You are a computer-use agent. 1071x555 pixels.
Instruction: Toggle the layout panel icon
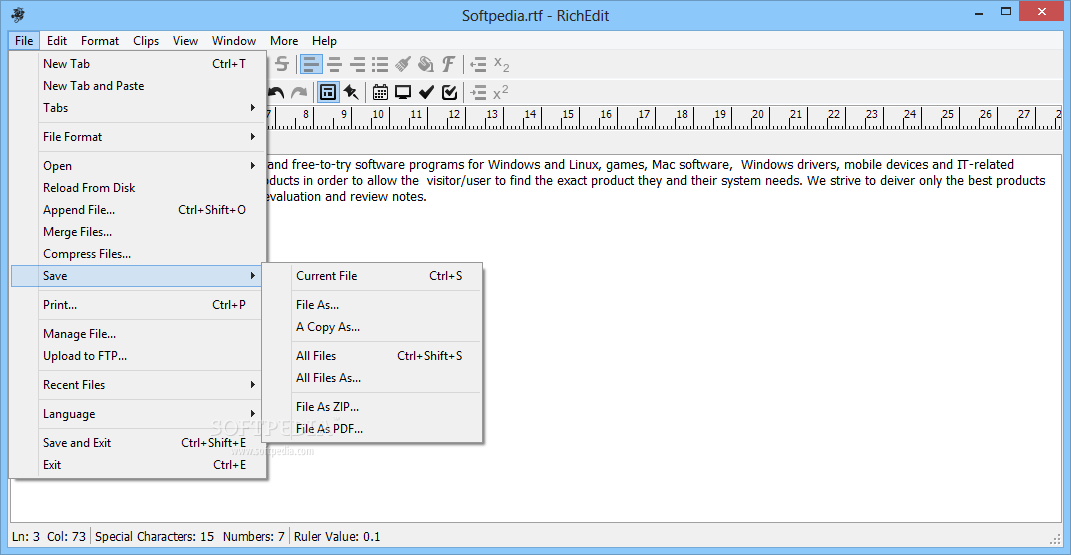click(328, 92)
